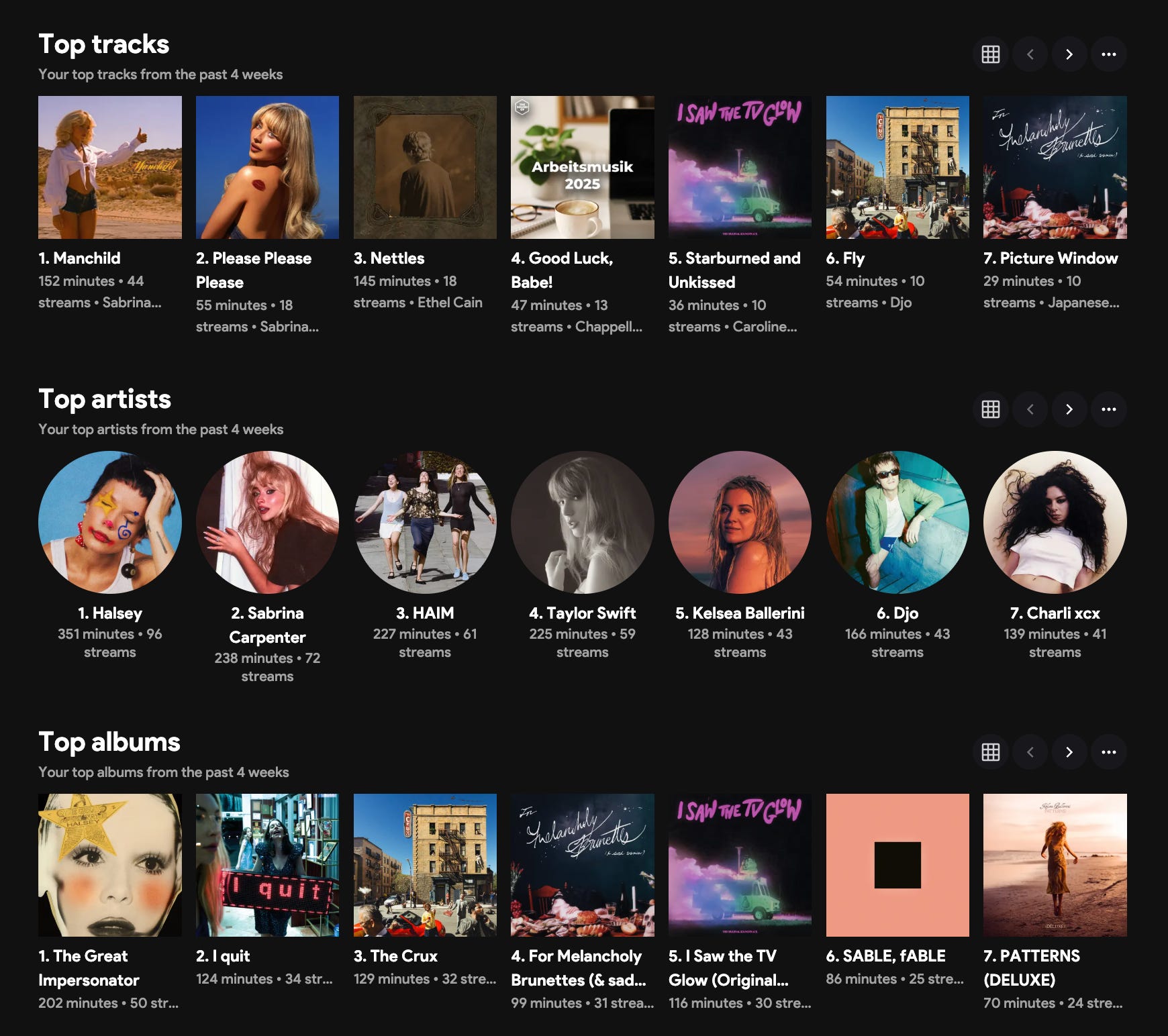Select the '2. I quit' album title

[x=223, y=956]
